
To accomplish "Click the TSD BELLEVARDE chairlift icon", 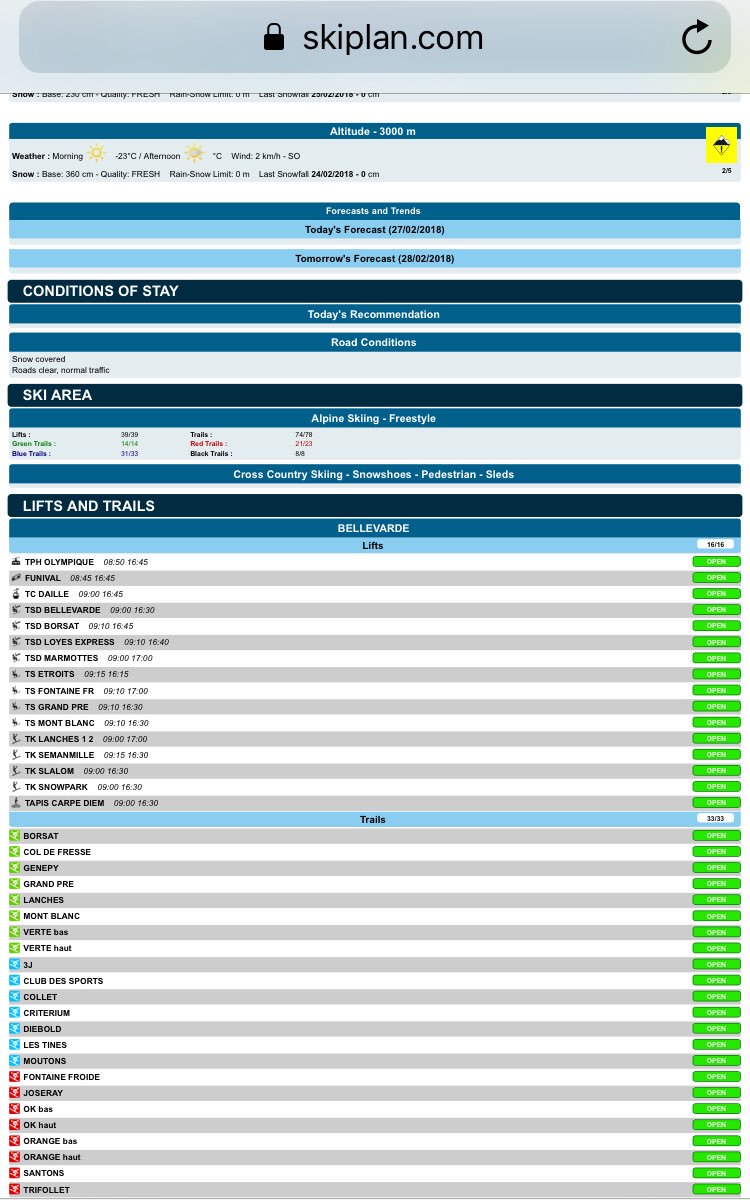I will point(16,610).
